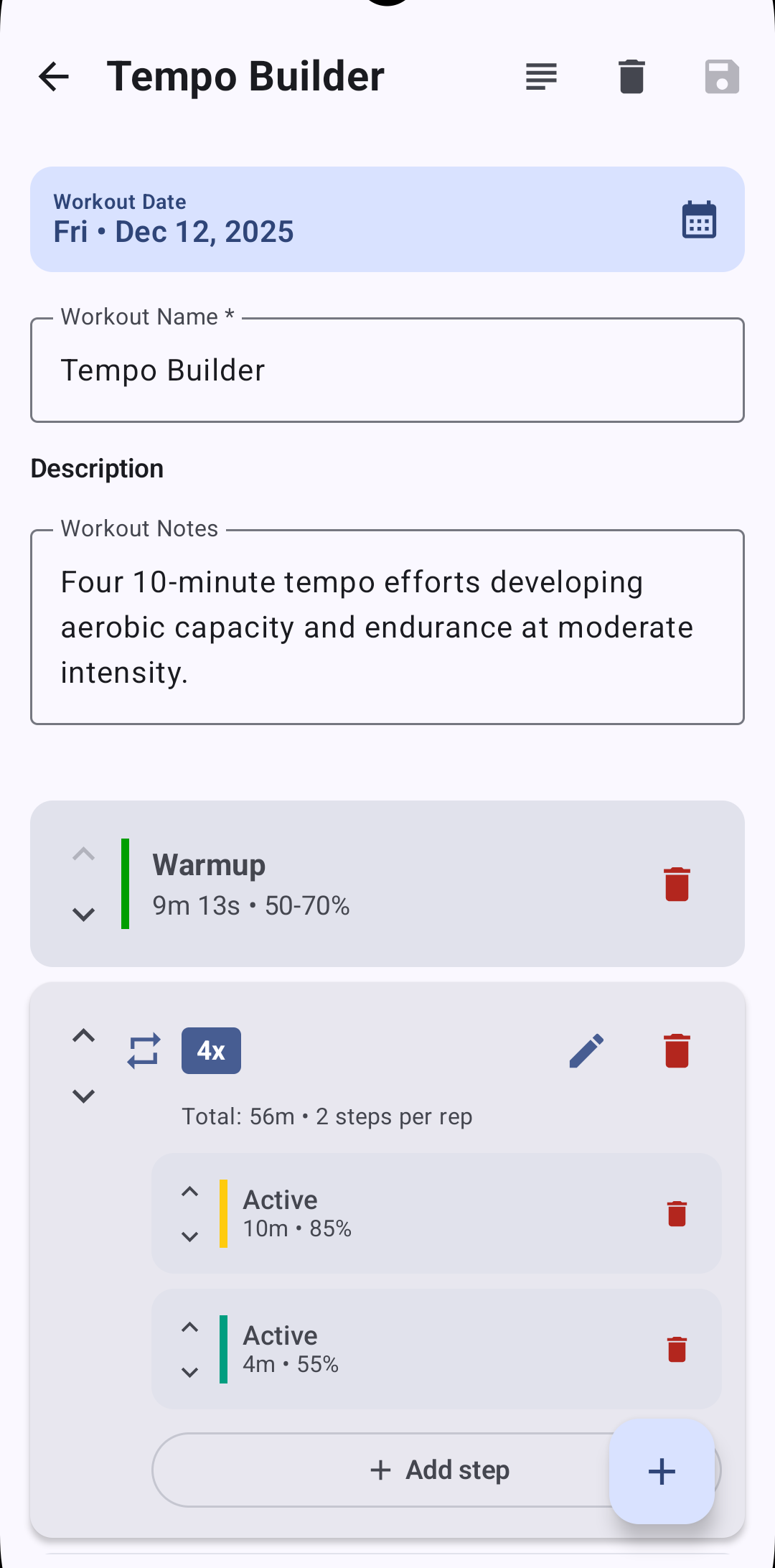Delete the 4x repeat block
The height and width of the screenshot is (1568, 775).
(x=677, y=1051)
